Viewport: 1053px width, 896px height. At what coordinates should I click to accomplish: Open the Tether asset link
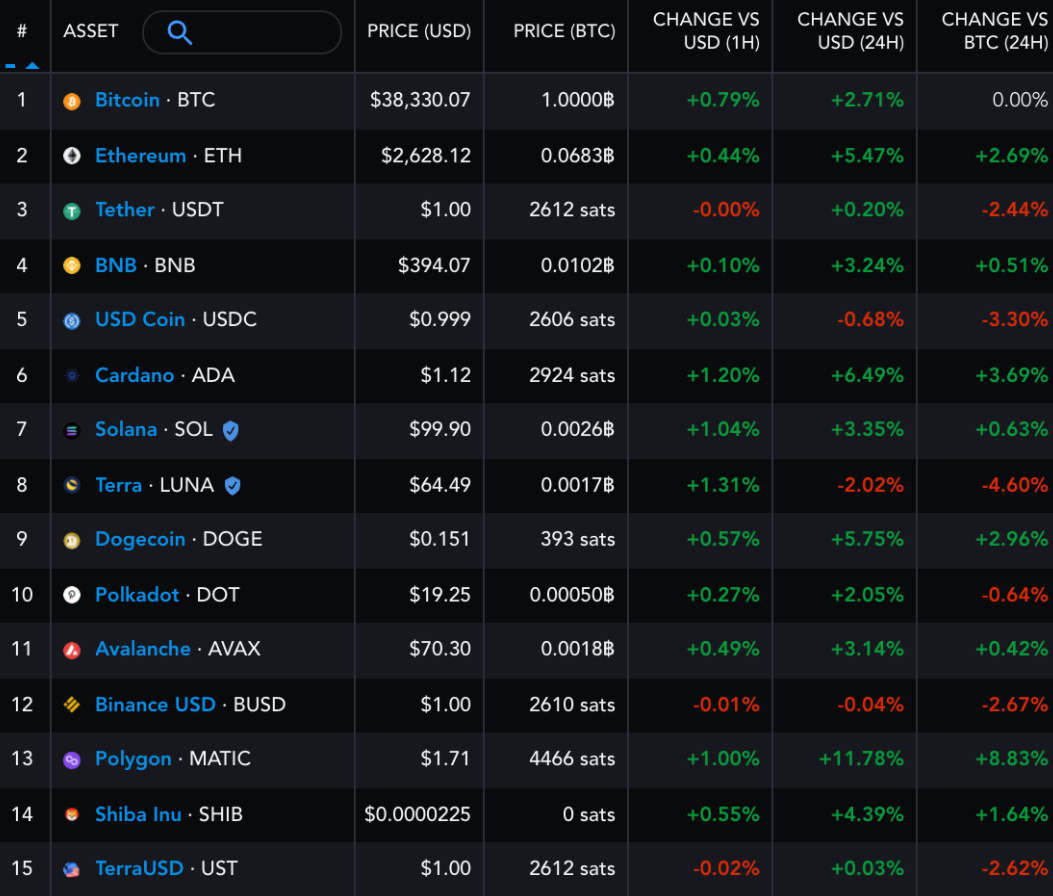click(125, 210)
